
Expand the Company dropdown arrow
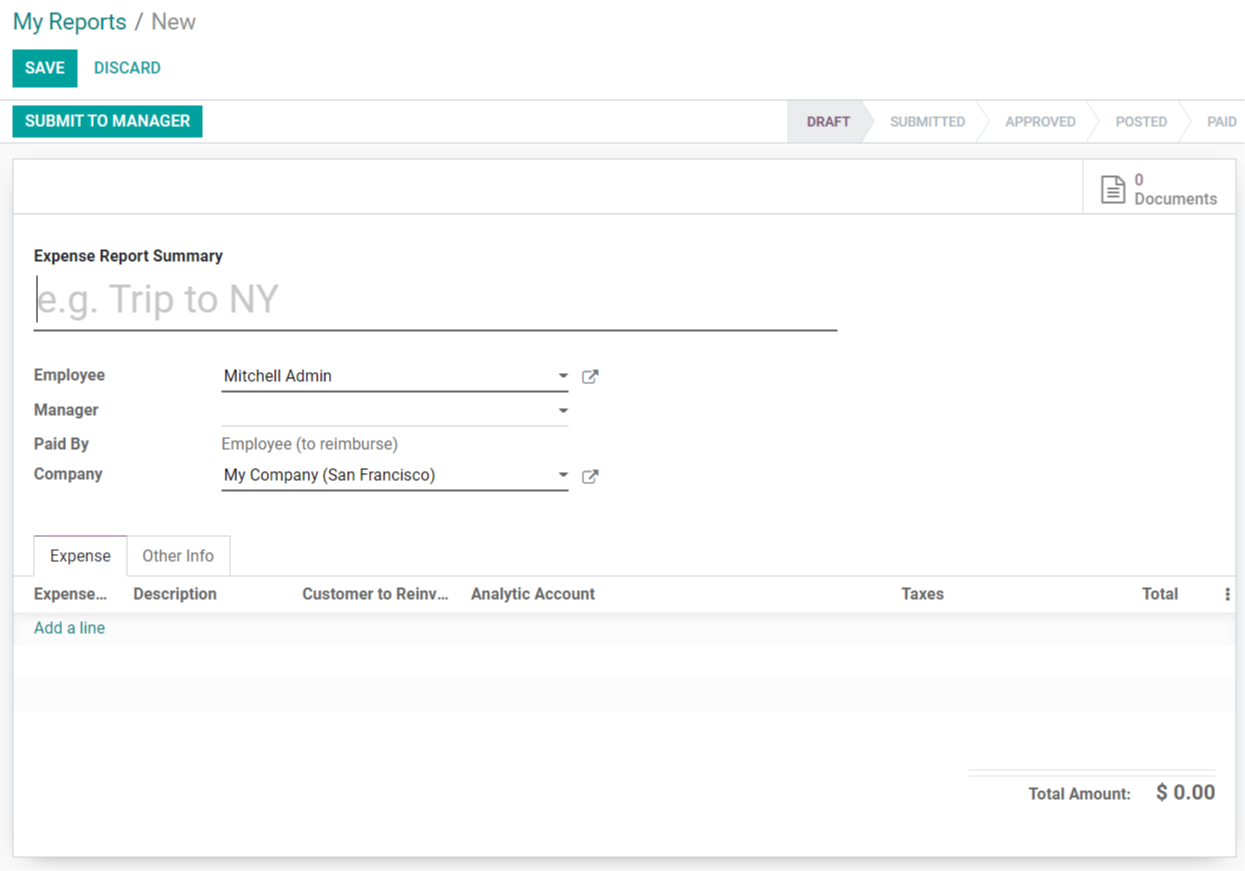(x=563, y=475)
